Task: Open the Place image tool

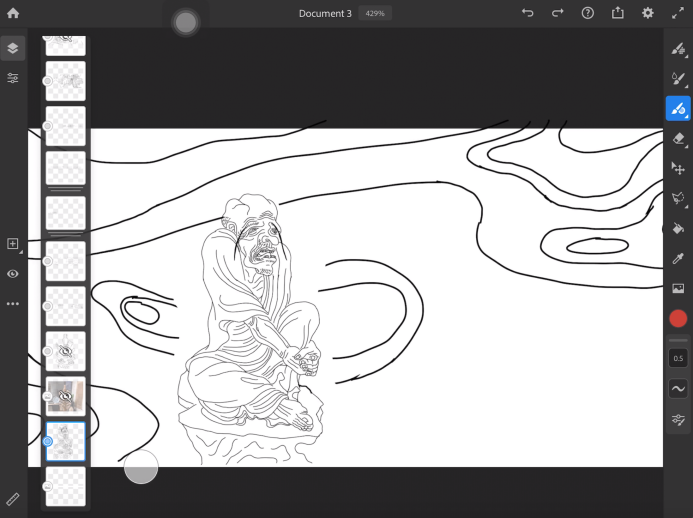Action: [x=678, y=289]
